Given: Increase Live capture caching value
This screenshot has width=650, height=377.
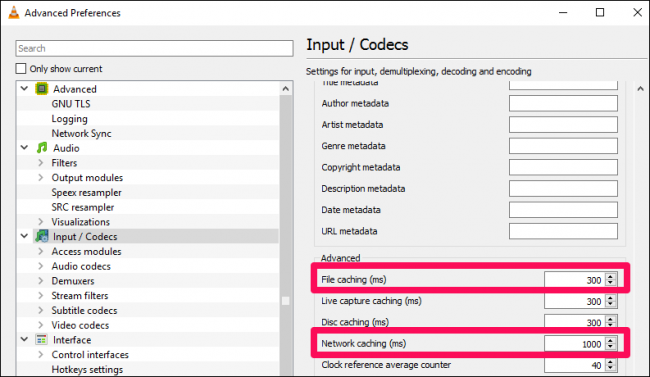Looking at the screenshot, I should click(610, 298).
